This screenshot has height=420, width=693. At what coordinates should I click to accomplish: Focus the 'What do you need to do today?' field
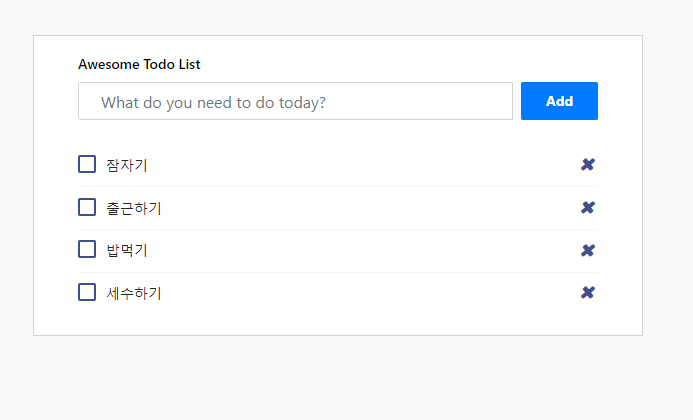pos(295,101)
